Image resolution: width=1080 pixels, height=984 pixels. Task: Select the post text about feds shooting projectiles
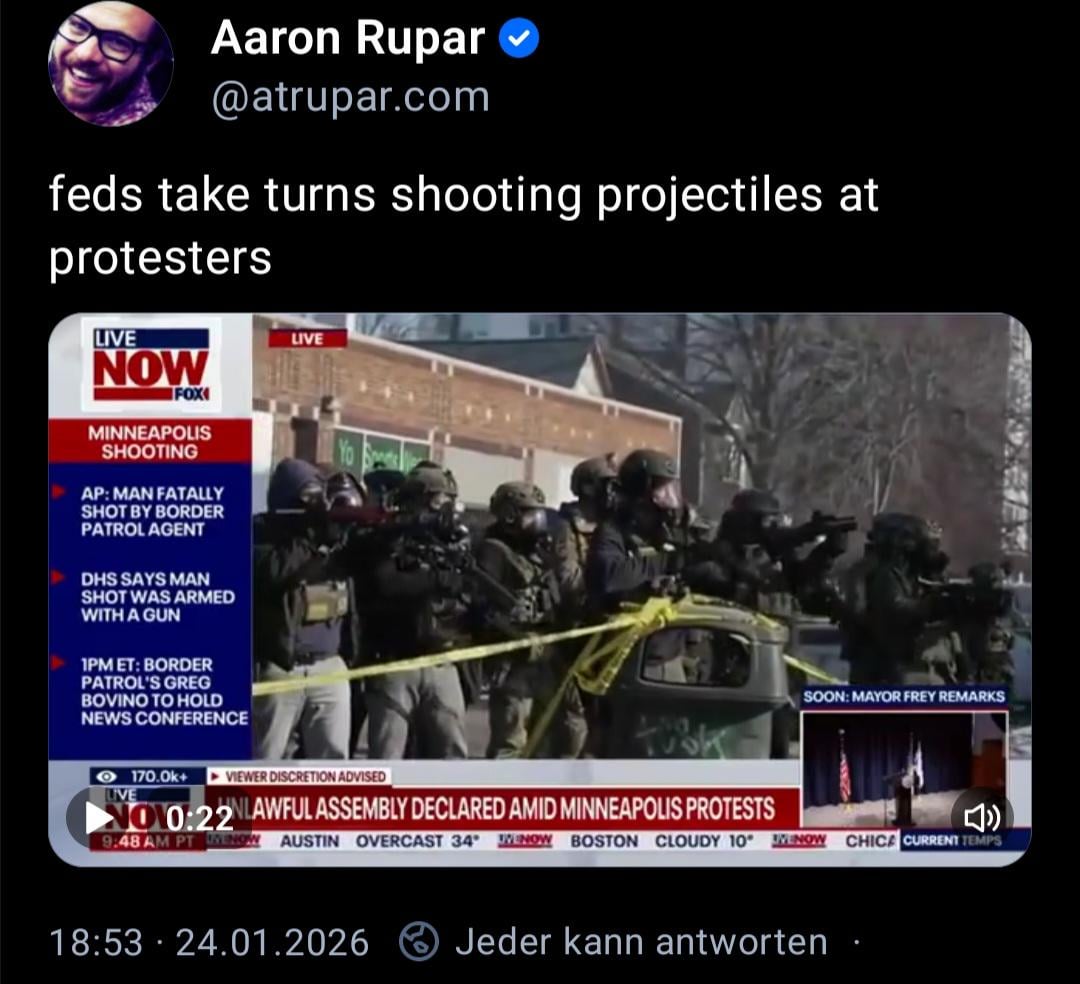(463, 226)
